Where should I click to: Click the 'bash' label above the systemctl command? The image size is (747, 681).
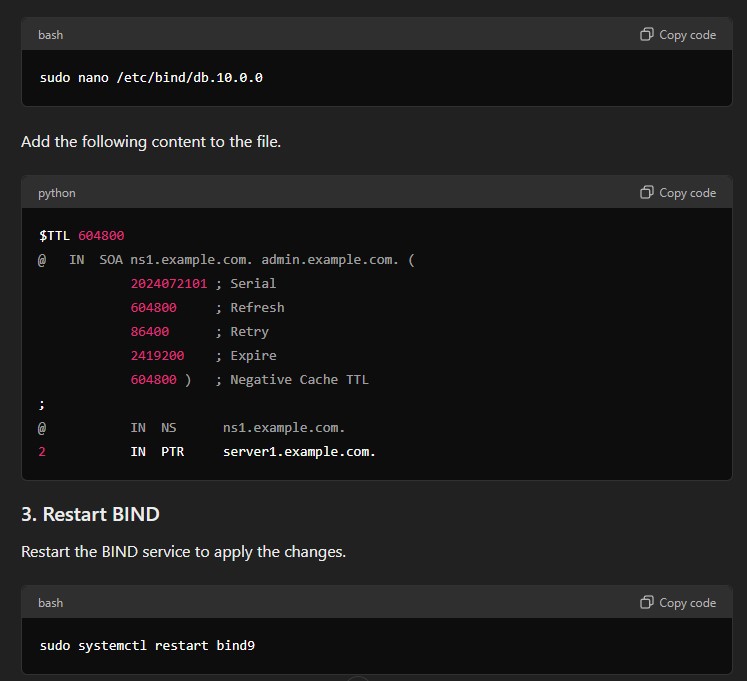pyautogui.click(x=50, y=603)
